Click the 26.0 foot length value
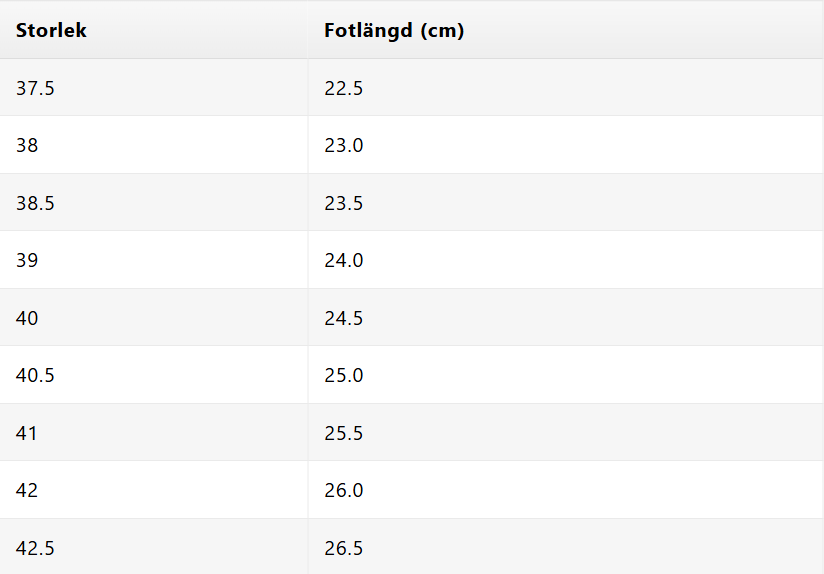 click(343, 490)
